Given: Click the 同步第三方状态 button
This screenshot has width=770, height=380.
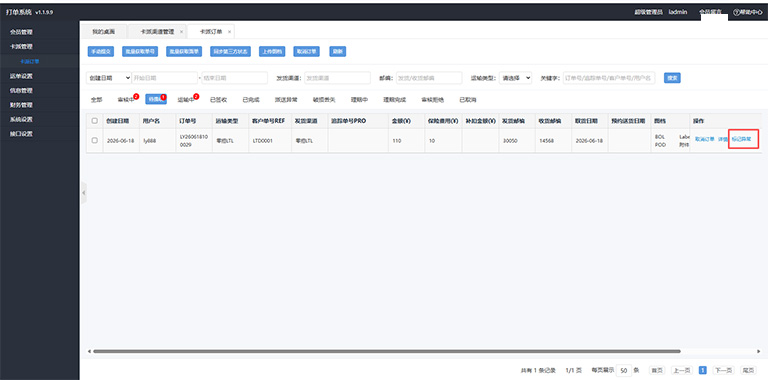Looking at the screenshot, I should pos(230,52).
